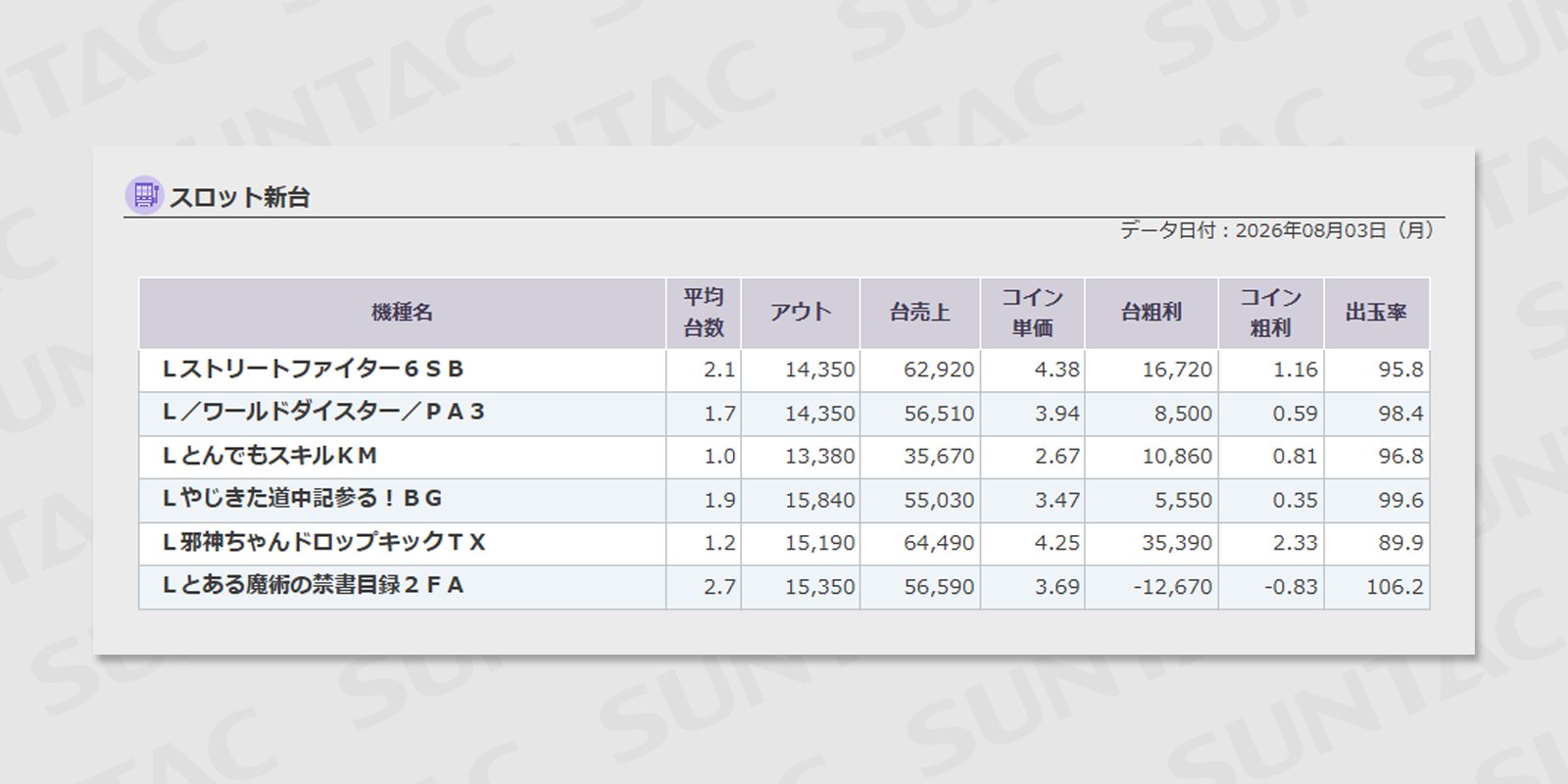
Task: Click the 機種名 column header
Action: coord(402,313)
